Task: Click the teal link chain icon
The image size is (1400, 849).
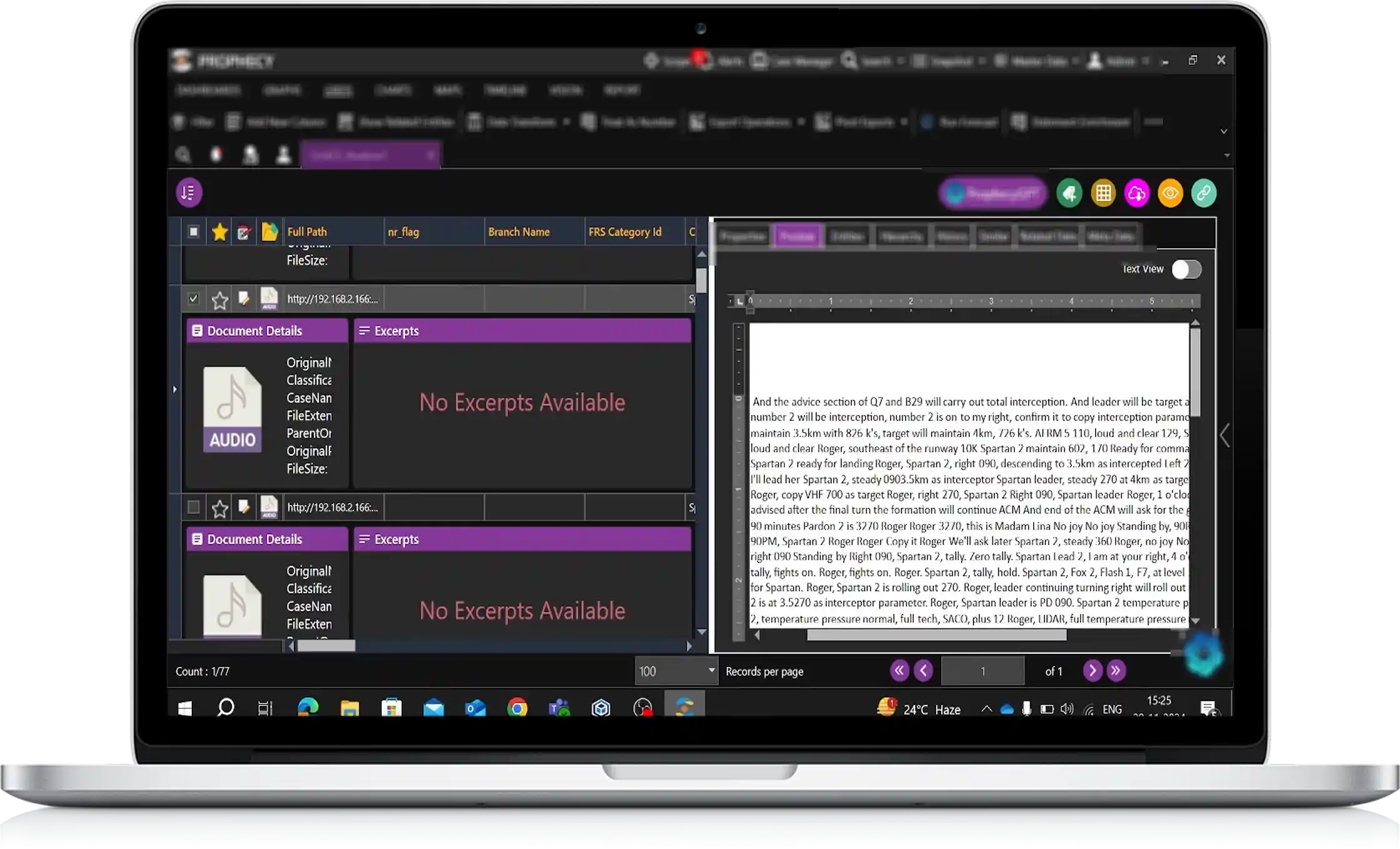Action: click(x=1204, y=193)
